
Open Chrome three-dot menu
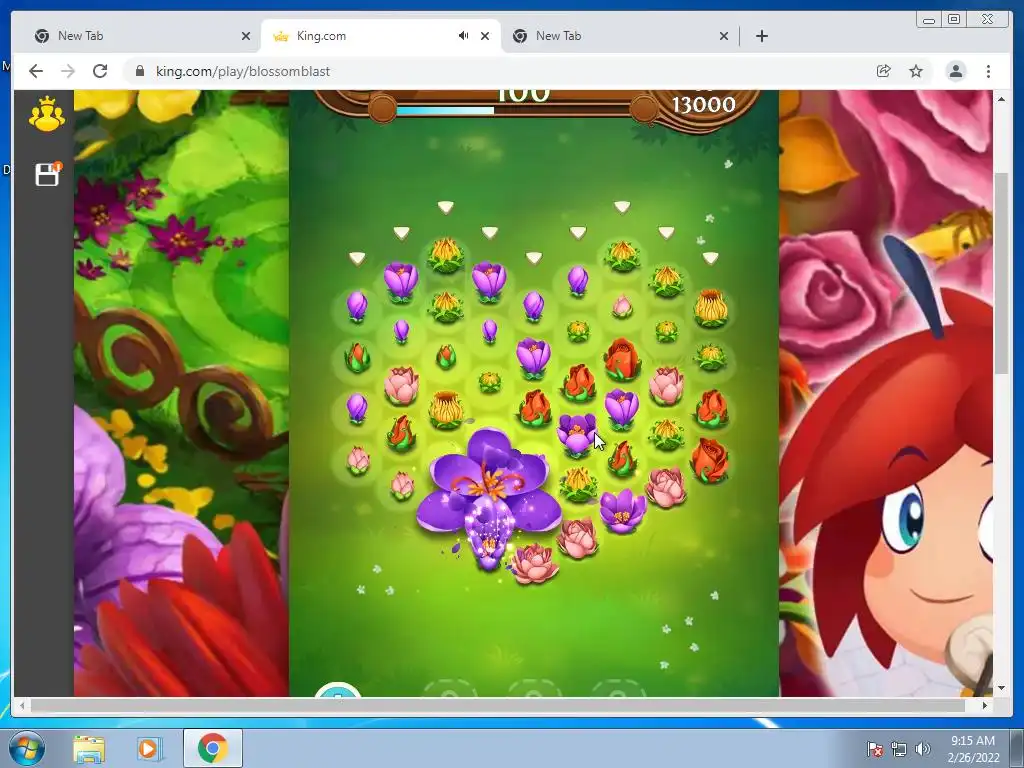click(x=988, y=71)
